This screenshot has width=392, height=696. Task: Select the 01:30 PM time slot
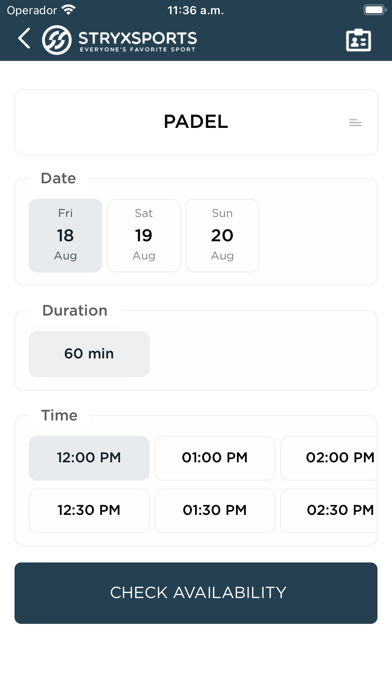coord(215,510)
